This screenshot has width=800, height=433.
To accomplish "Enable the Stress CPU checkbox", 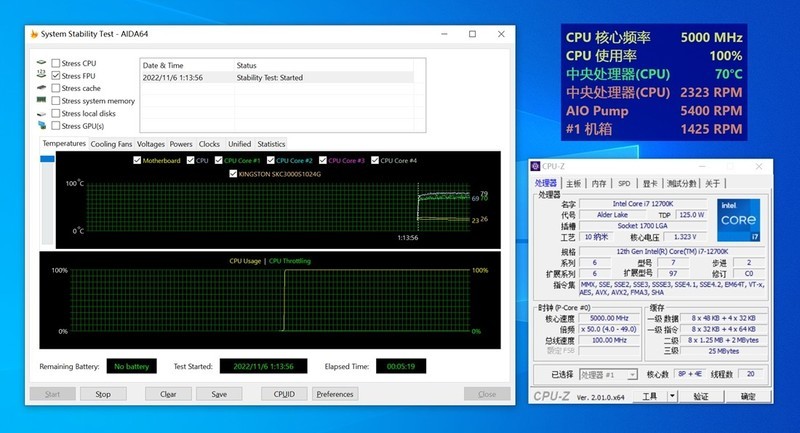I will click(56, 63).
